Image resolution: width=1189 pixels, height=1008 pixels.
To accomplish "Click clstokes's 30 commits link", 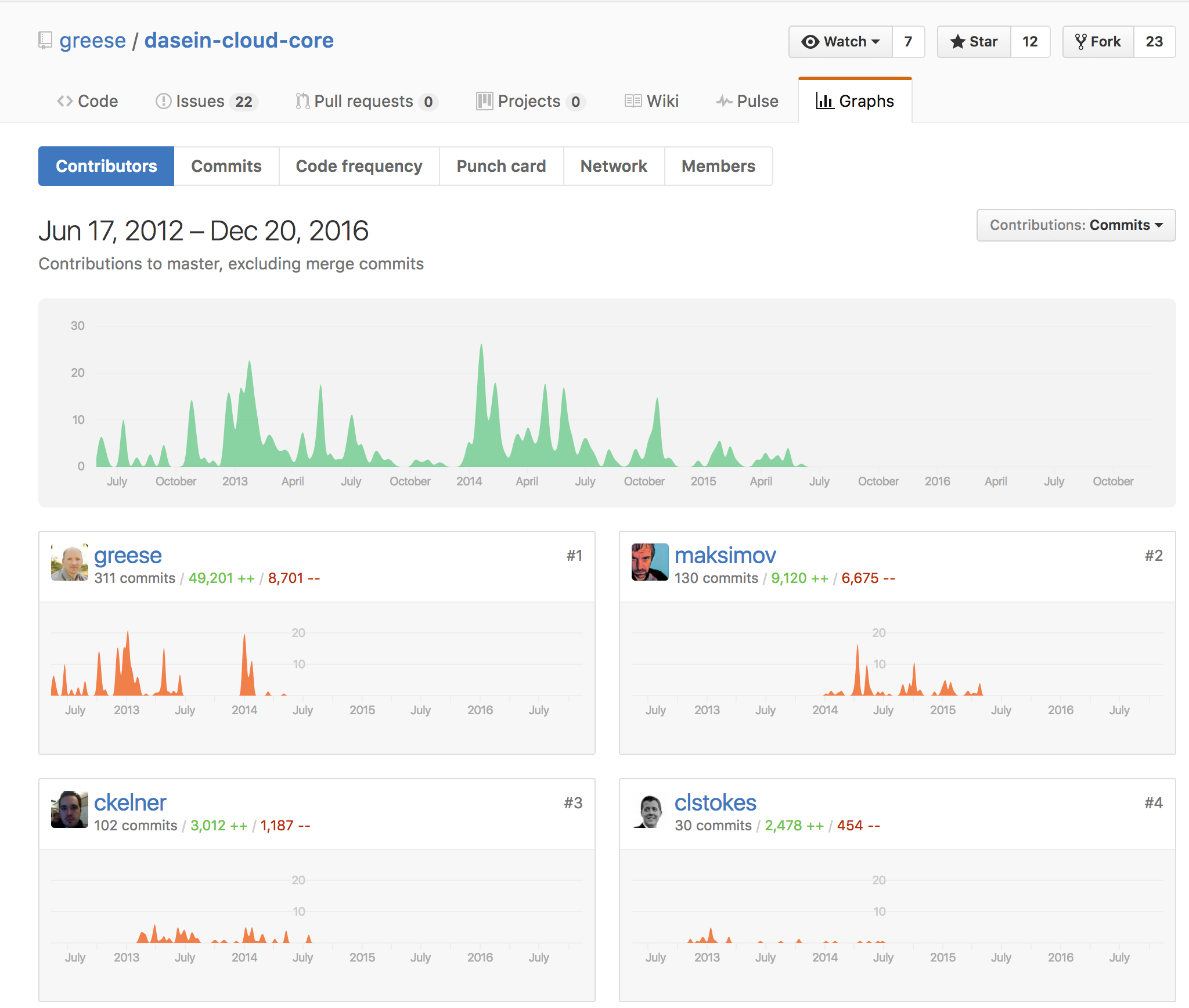I will click(713, 826).
